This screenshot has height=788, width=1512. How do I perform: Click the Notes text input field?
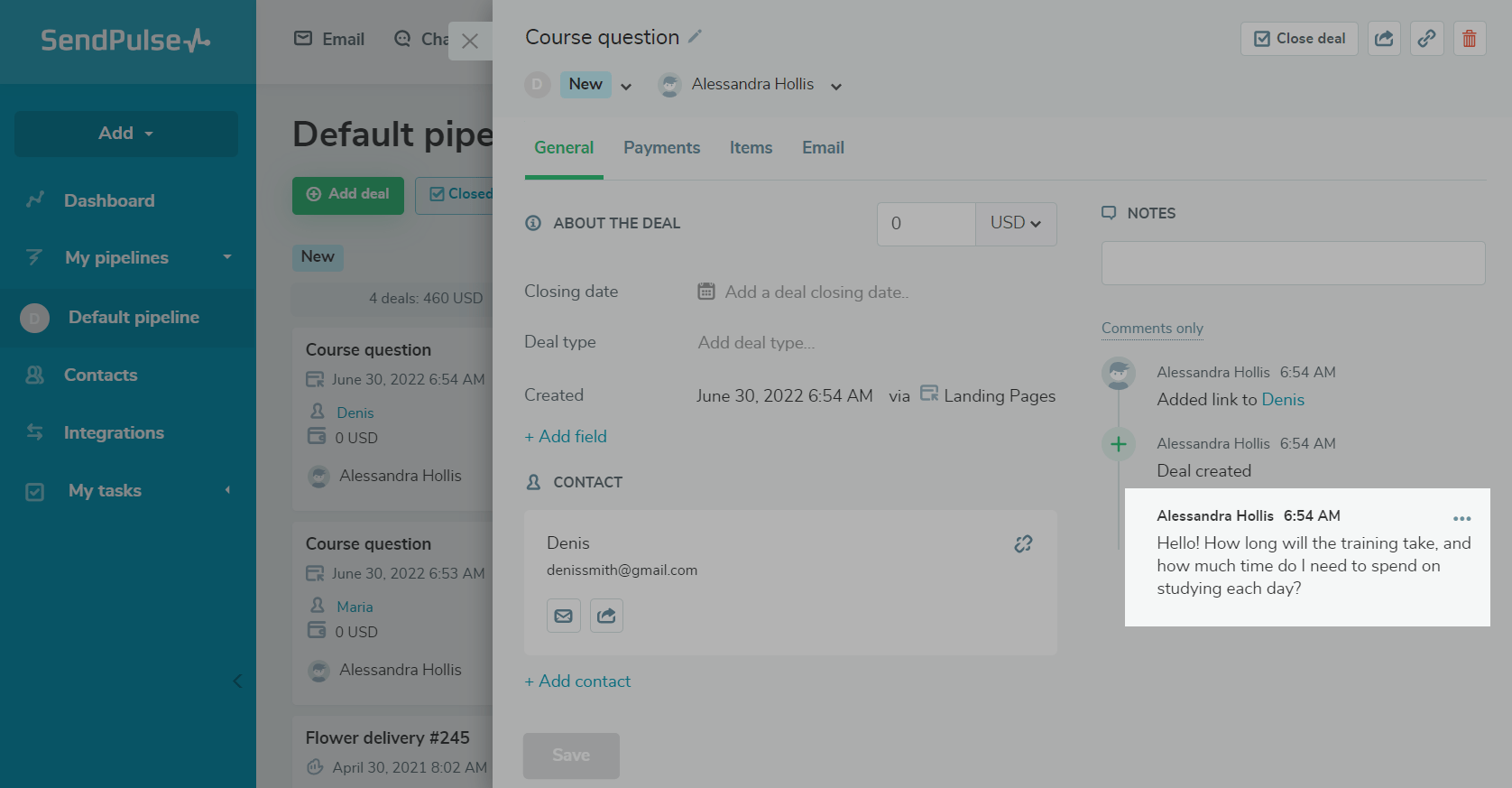[x=1293, y=263]
